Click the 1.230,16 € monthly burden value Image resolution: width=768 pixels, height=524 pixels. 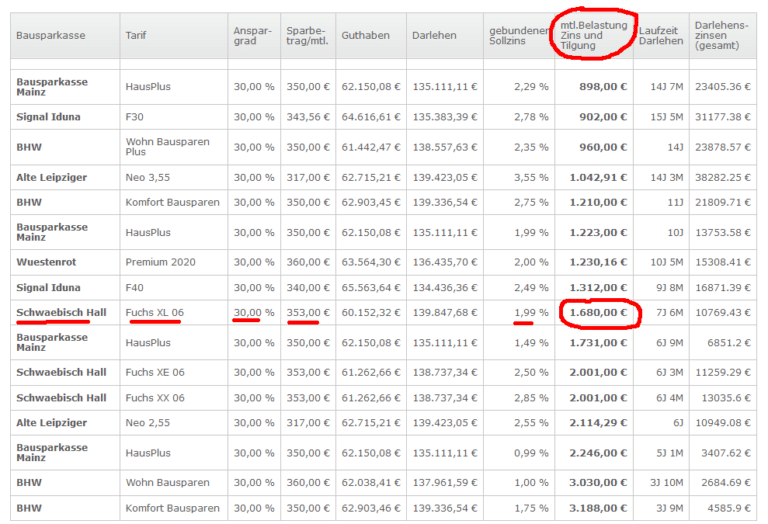click(x=598, y=262)
